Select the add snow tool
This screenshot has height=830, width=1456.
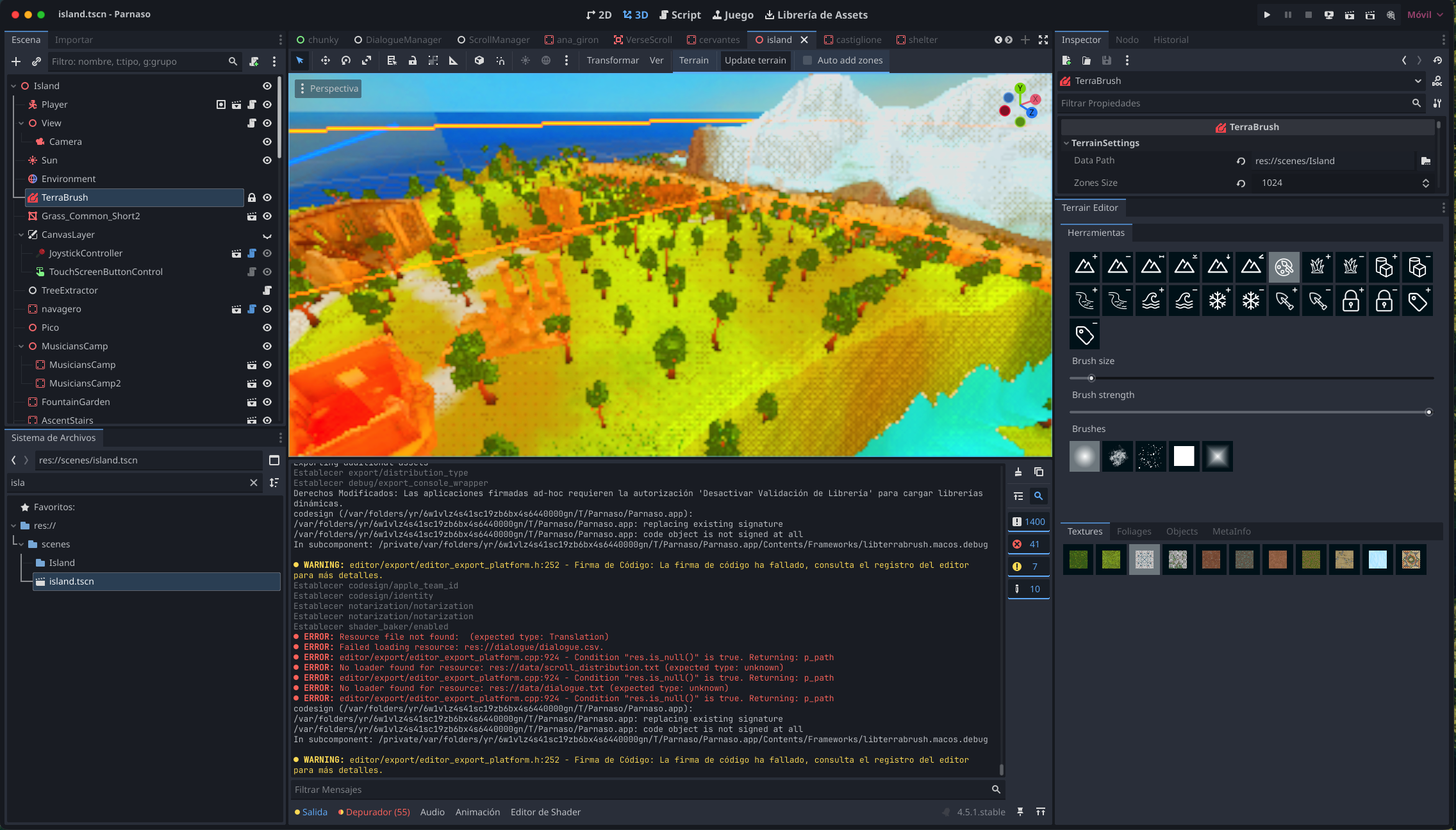[x=1218, y=301]
